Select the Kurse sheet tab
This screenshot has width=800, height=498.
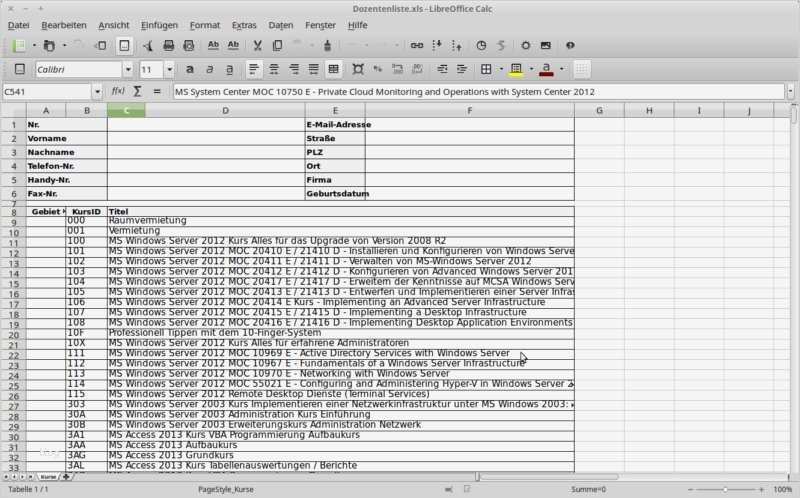pos(48,477)
